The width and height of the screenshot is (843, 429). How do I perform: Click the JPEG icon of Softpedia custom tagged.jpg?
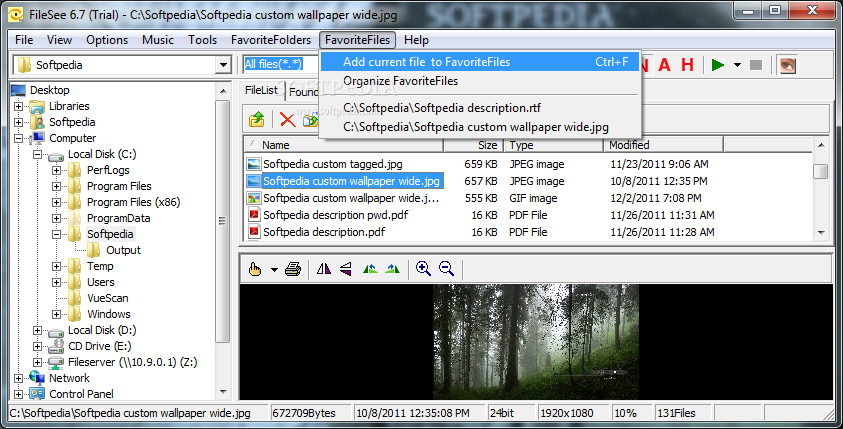(253, 164)
